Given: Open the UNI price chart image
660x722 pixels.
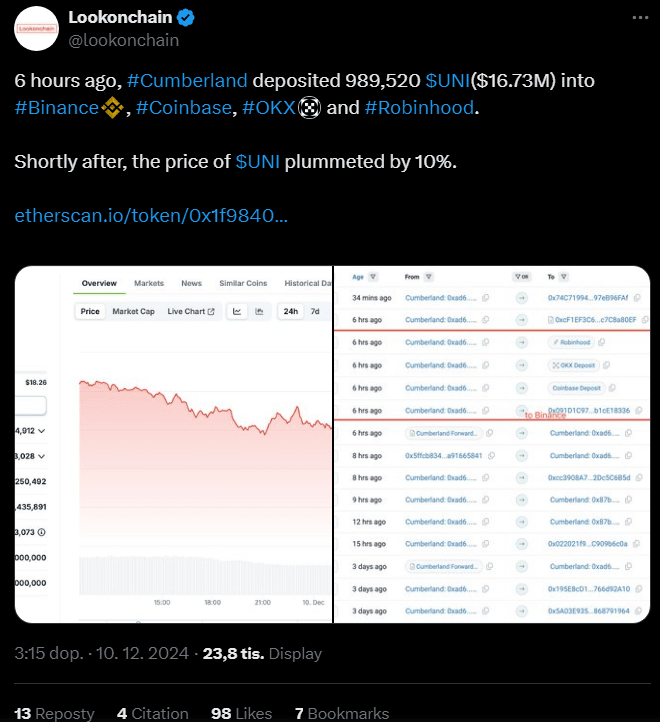Looking at the screenshot, I should point(173,445).
